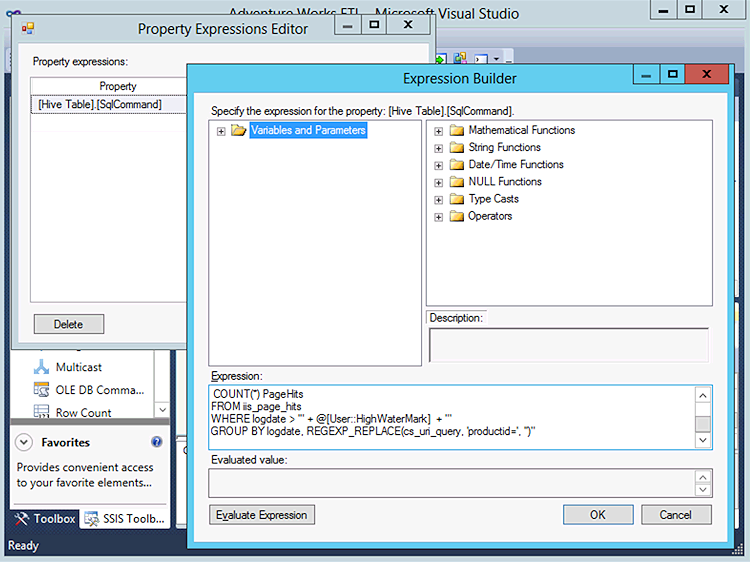The image size is (750, 562).
Task: Minimize the Expression Builder dialog
Action: pyautogui.click(x=646, y=74)
